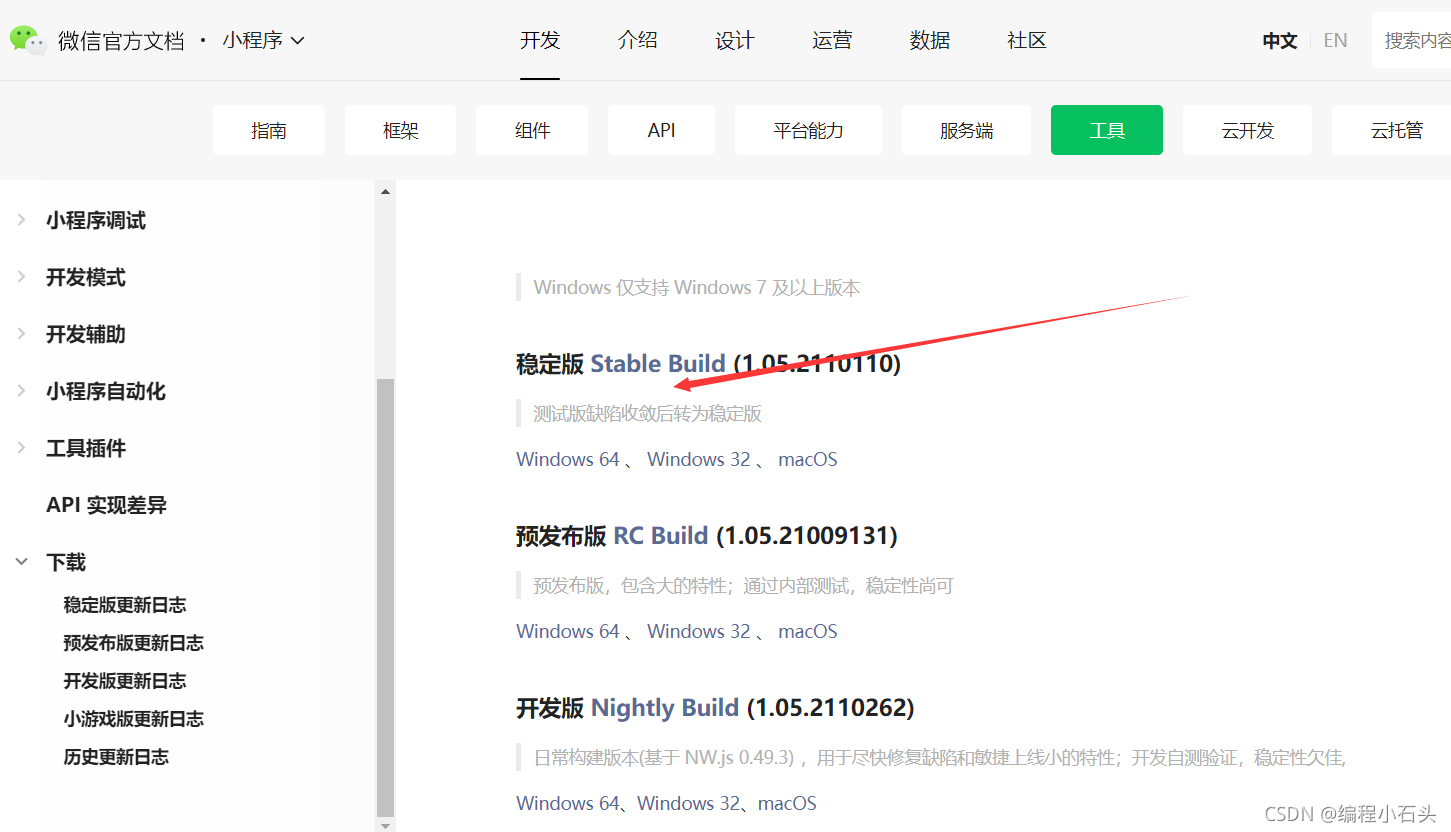Download RC Build Windows 64
1451x832 pixels.
tap(568, 631)
